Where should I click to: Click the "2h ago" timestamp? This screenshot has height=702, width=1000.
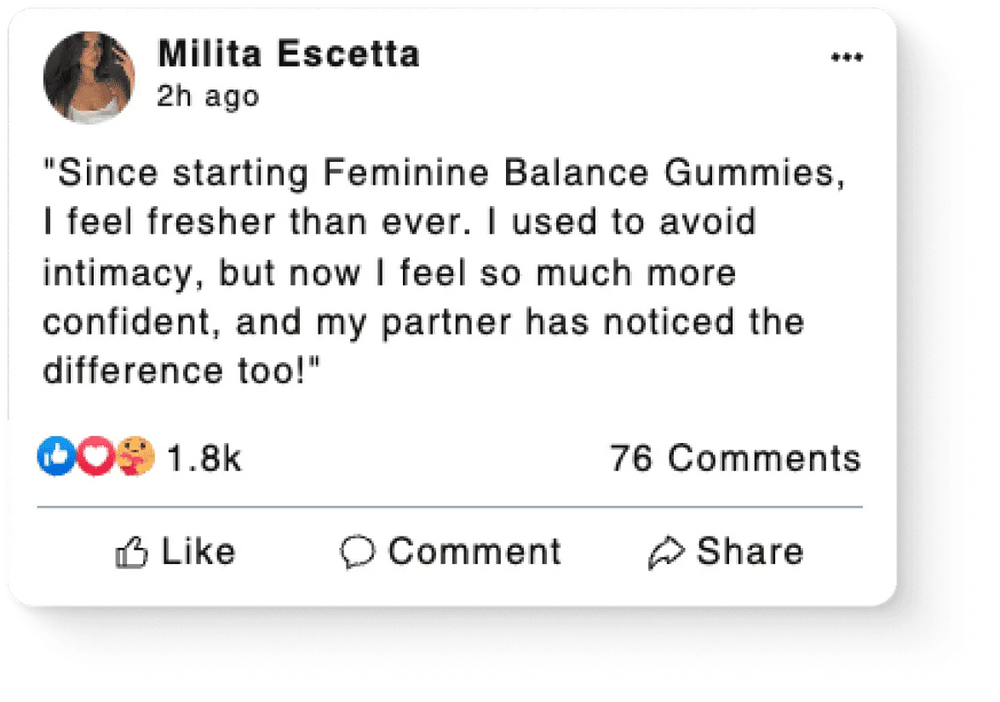tap(208, 96)
